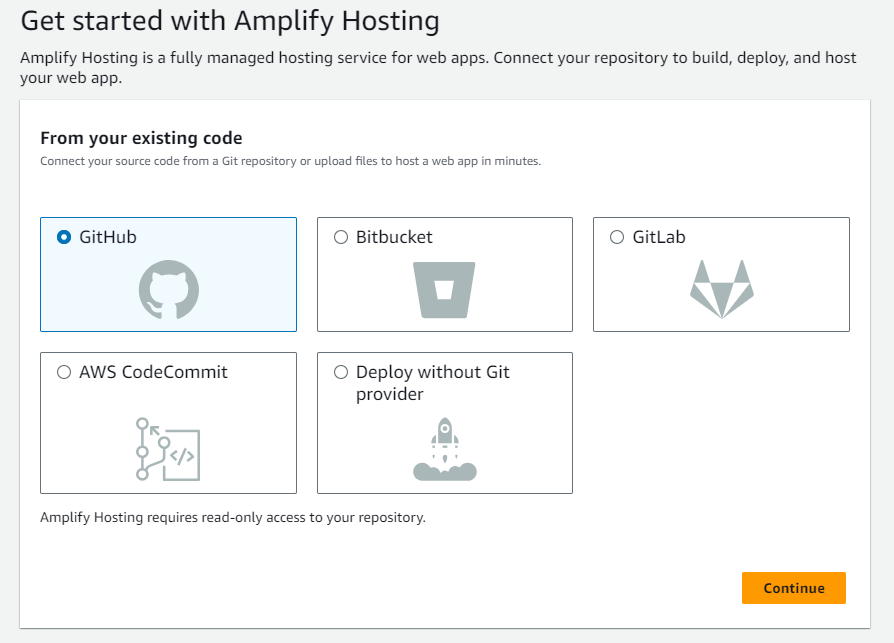Click the rocket launch icon
The width and height of the screenshot is (894, 643).
(x=444, y=449)
